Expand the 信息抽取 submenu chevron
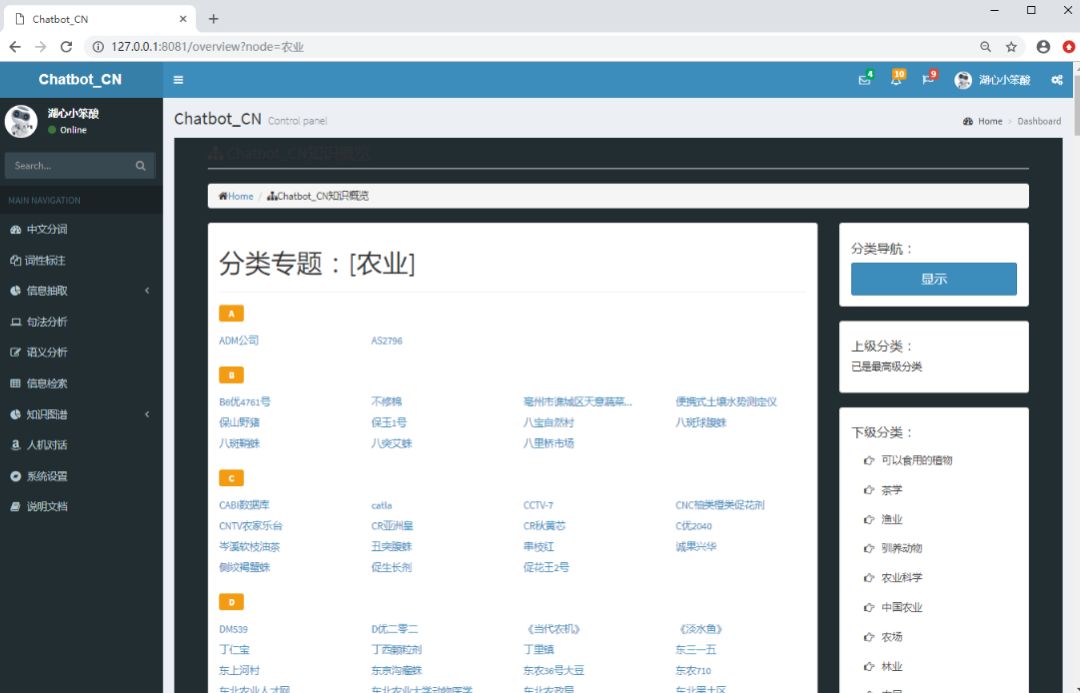The height and width of the screenshot is (693, 1080). (x=147, y=291)
